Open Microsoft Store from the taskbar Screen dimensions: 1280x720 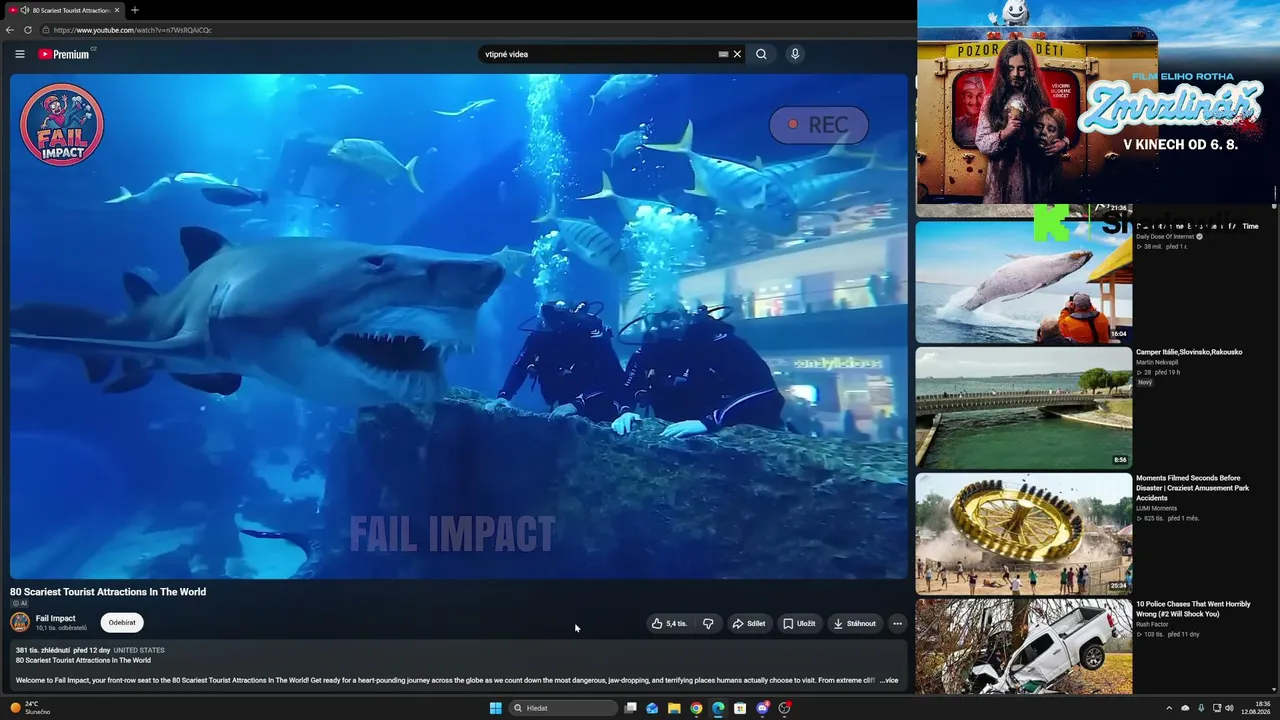tap(740, 708)
